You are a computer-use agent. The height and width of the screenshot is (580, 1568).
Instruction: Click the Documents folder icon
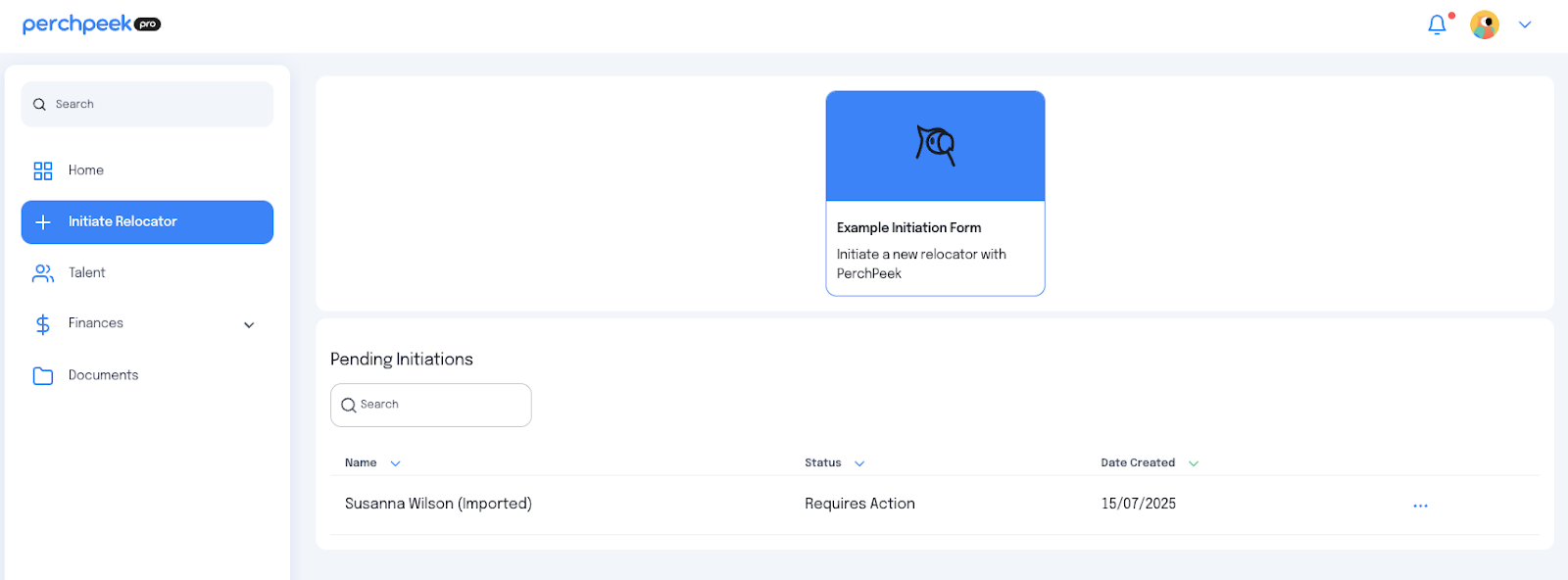pos(43,375)
